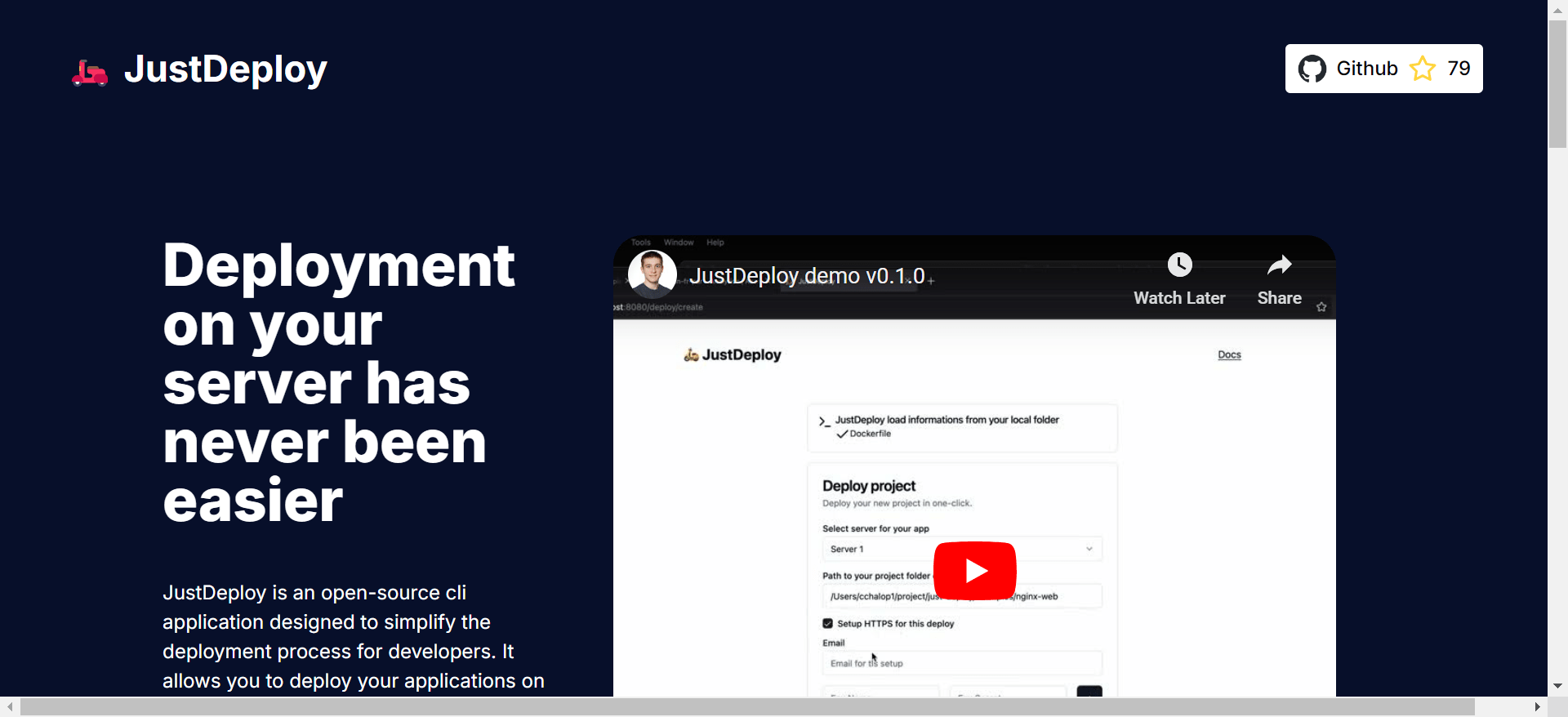
Task: Click the horizontal scrollbar left arrow
Action: pos(10,706)
